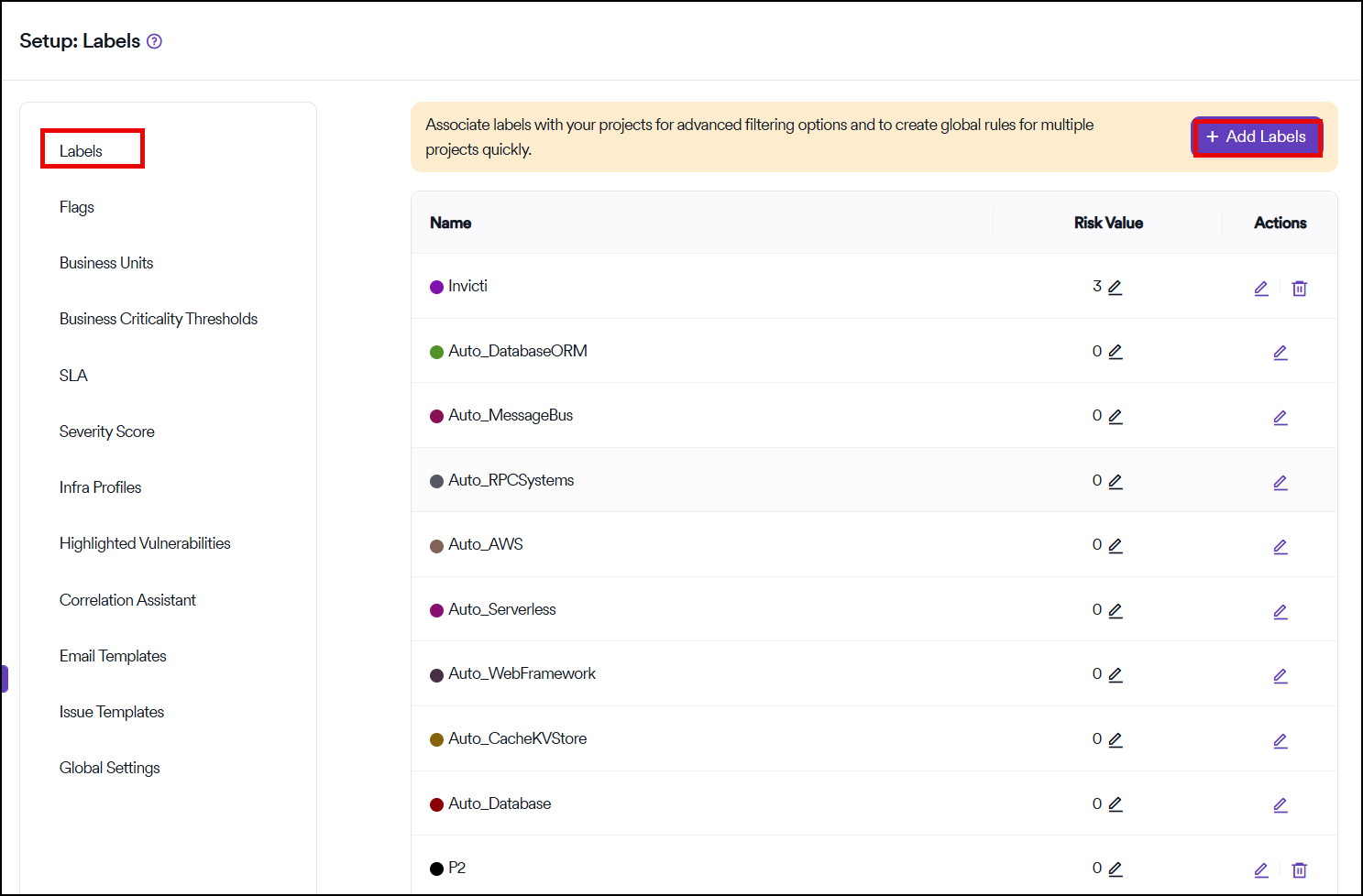Delete the P2 label
Viewport: 1363px width, 896px height.
[x=1299, y=870]
